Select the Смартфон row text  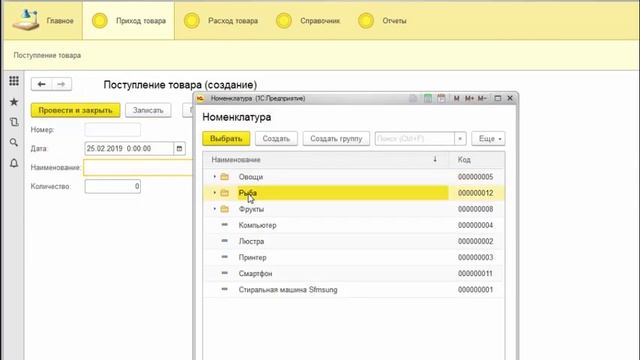click(256, 273)
